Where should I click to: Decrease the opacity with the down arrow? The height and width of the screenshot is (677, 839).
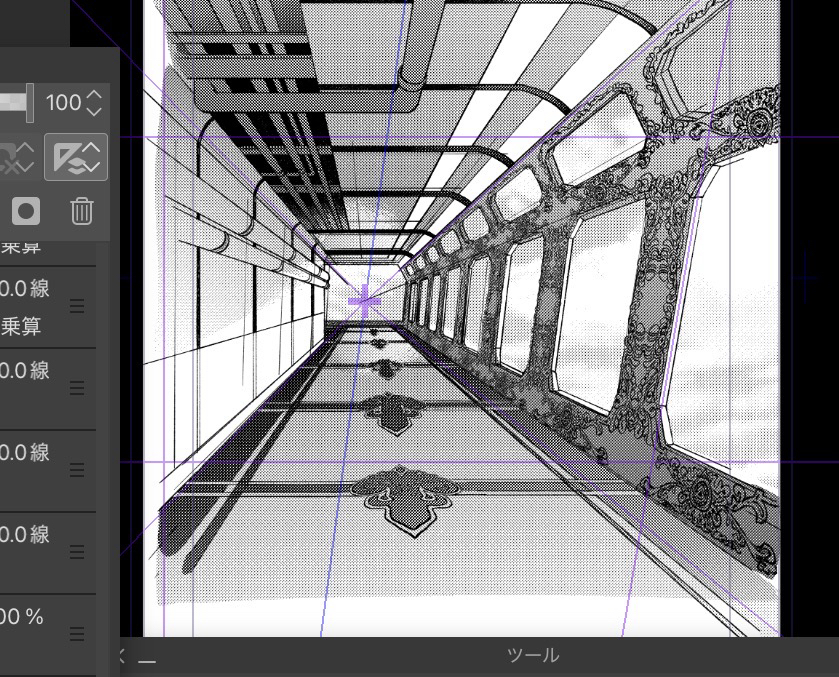pyautogui.click(x=95, y=110)
